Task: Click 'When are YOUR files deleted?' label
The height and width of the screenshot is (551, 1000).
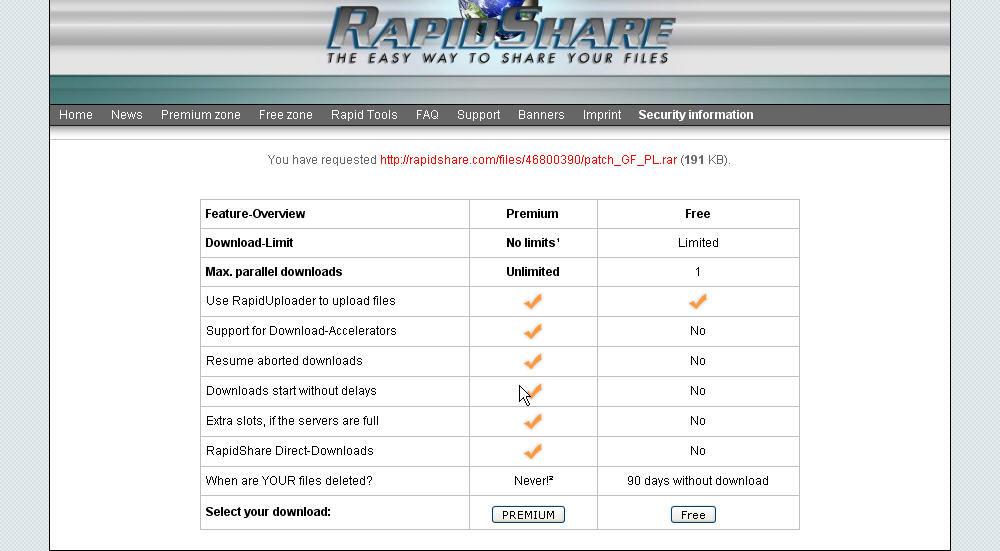Action: click(289, 481)
